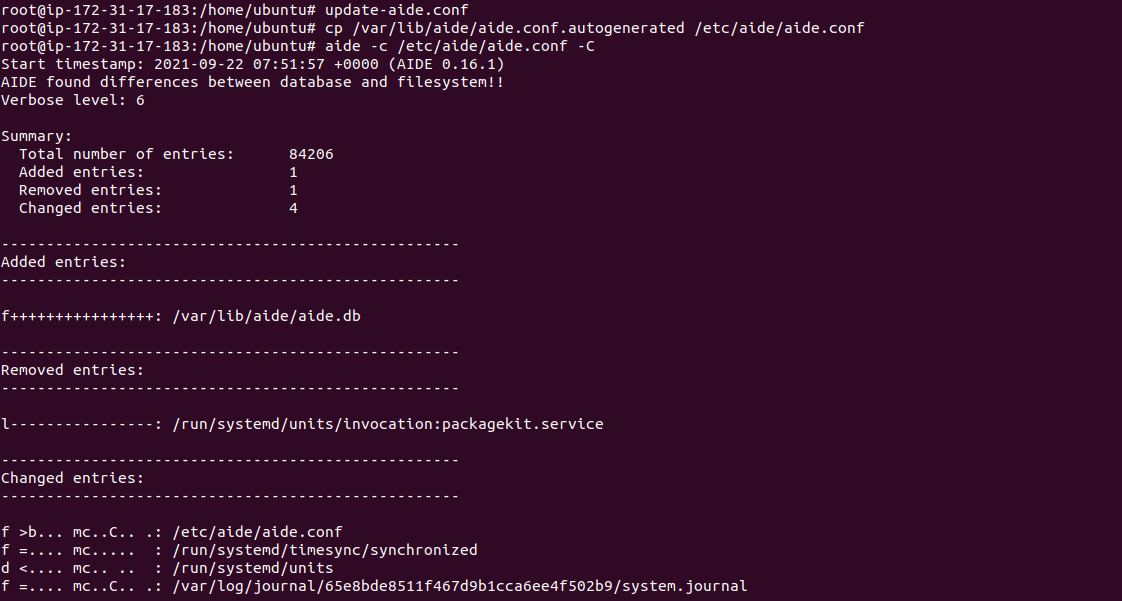Click the Removed entries section header

[x=72, y=370]
